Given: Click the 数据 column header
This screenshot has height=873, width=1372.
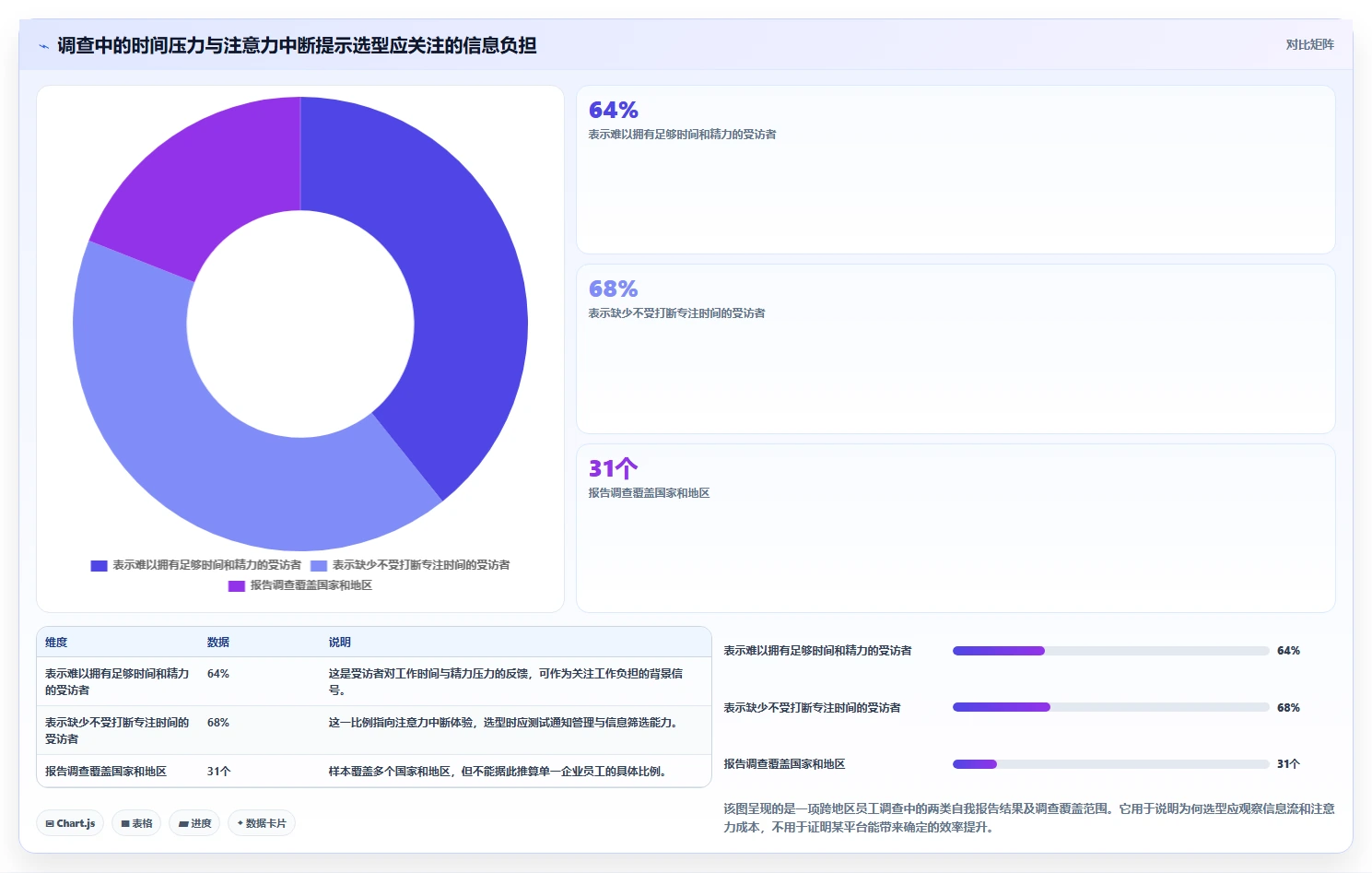Looking at the screenshot, I should point(218,643).
